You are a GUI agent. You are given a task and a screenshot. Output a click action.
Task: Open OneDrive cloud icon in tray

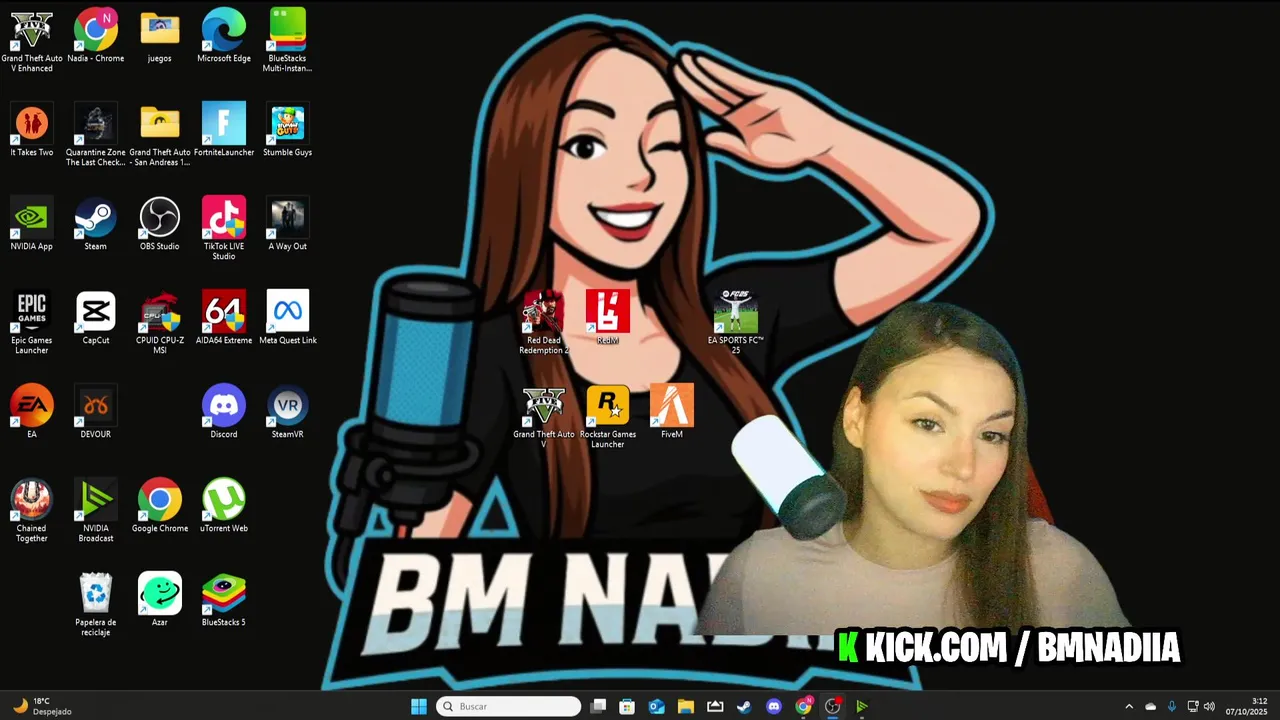coord(1150,706)
